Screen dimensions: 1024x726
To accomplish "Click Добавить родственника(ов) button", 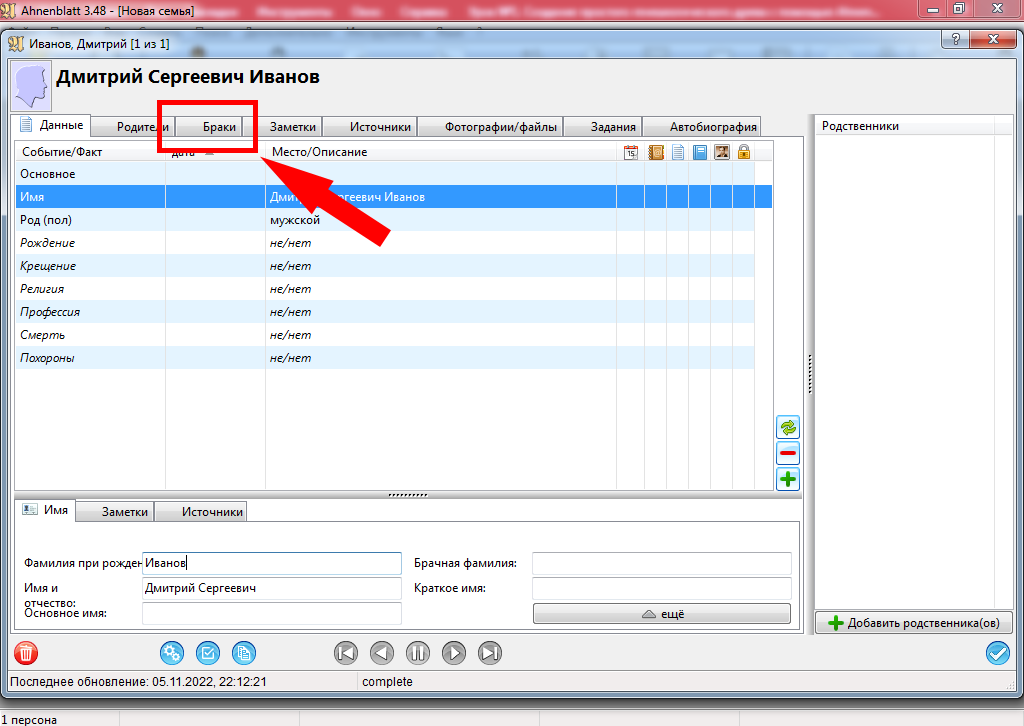I will tap(914, 623).
